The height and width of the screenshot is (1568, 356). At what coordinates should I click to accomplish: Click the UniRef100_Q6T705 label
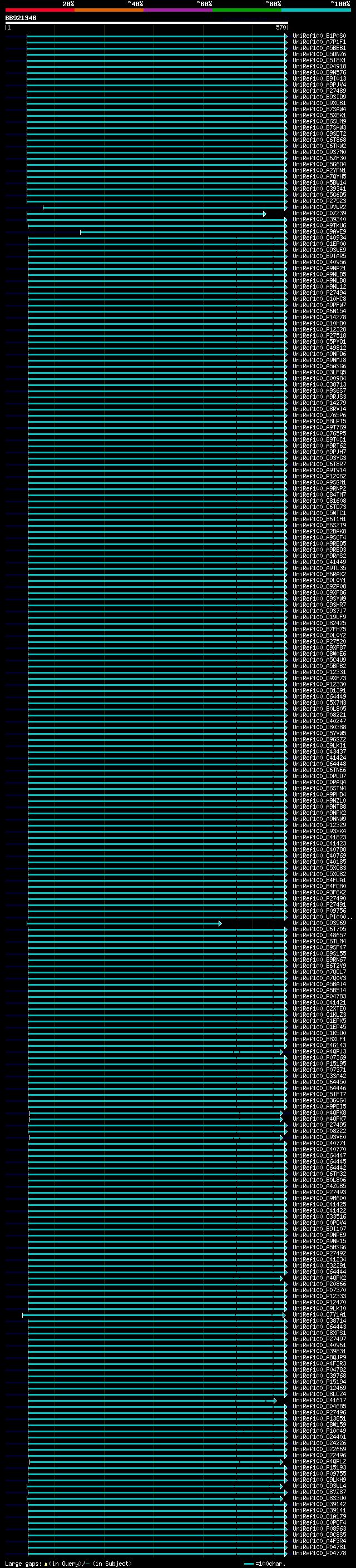point(319,929)
